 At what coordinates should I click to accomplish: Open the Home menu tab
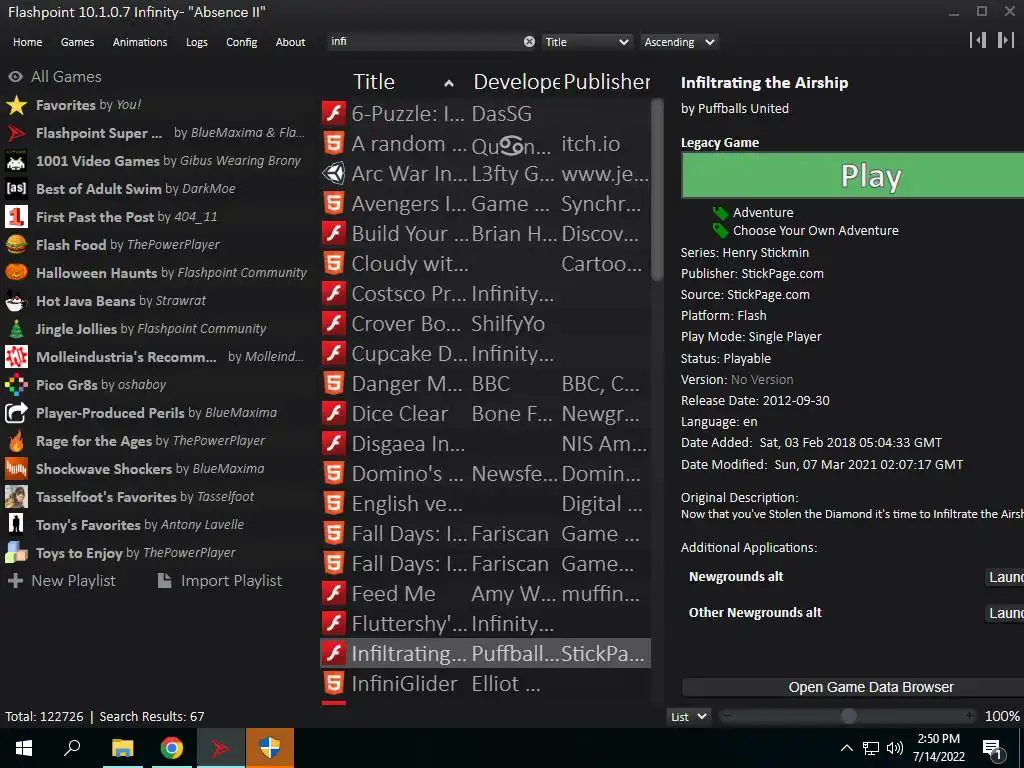point(27,42)
